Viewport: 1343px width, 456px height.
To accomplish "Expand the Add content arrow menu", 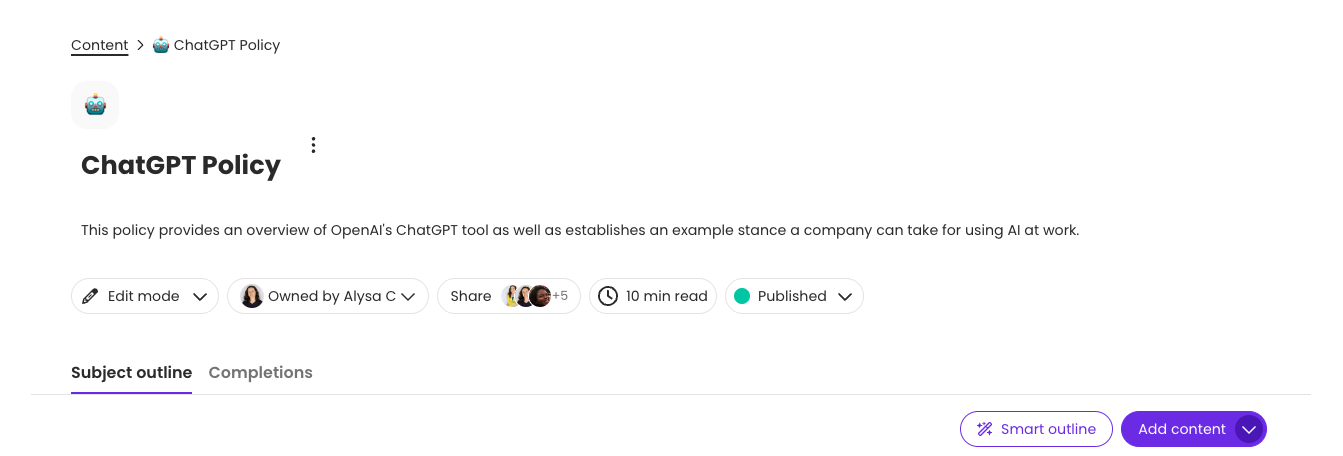I will coord(1248,429).
